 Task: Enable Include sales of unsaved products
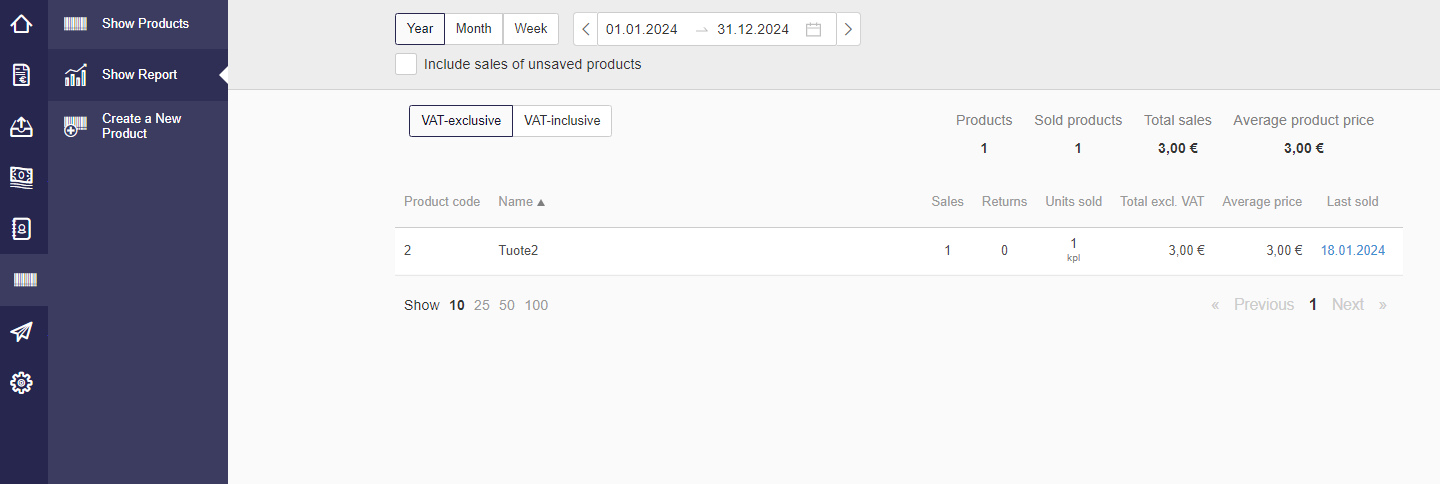[406, 64]
